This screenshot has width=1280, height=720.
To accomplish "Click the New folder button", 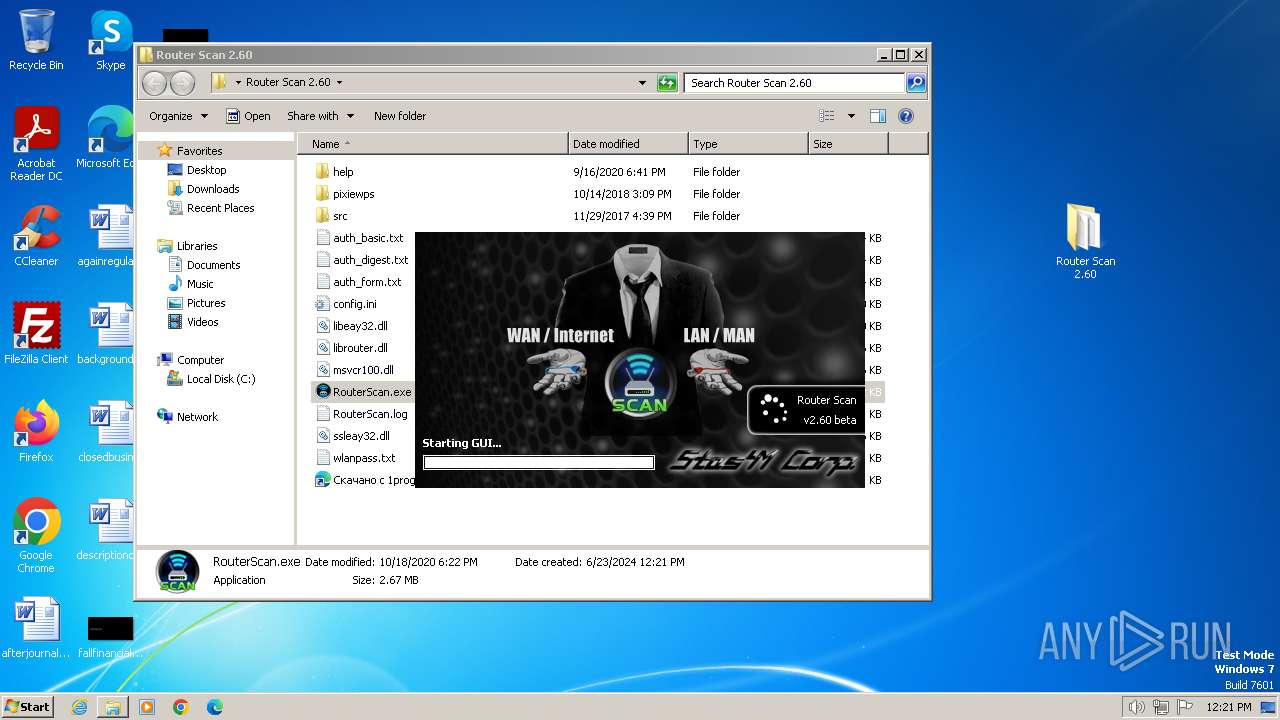I will pyautogui.click(x=400, y=116).
